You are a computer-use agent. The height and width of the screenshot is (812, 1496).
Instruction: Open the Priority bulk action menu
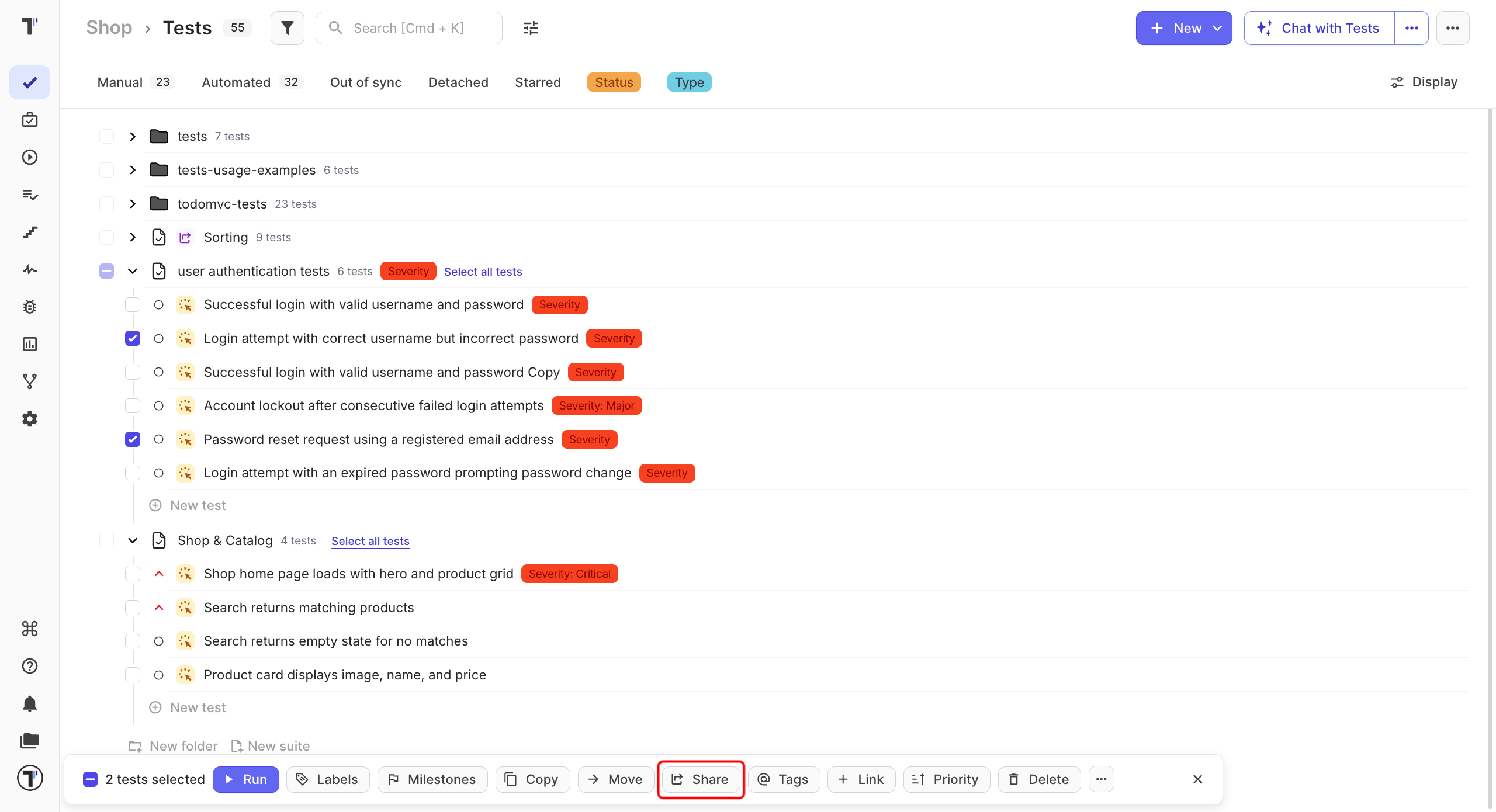[947, 779]
